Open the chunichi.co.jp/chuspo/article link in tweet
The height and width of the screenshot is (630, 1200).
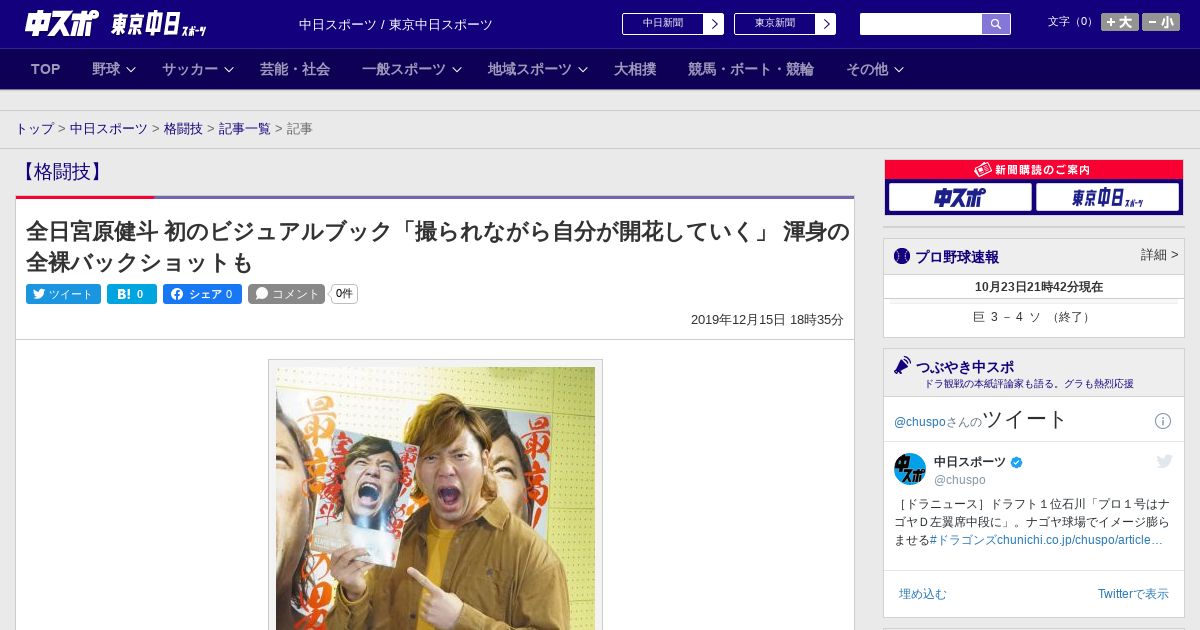point(1082,540)
